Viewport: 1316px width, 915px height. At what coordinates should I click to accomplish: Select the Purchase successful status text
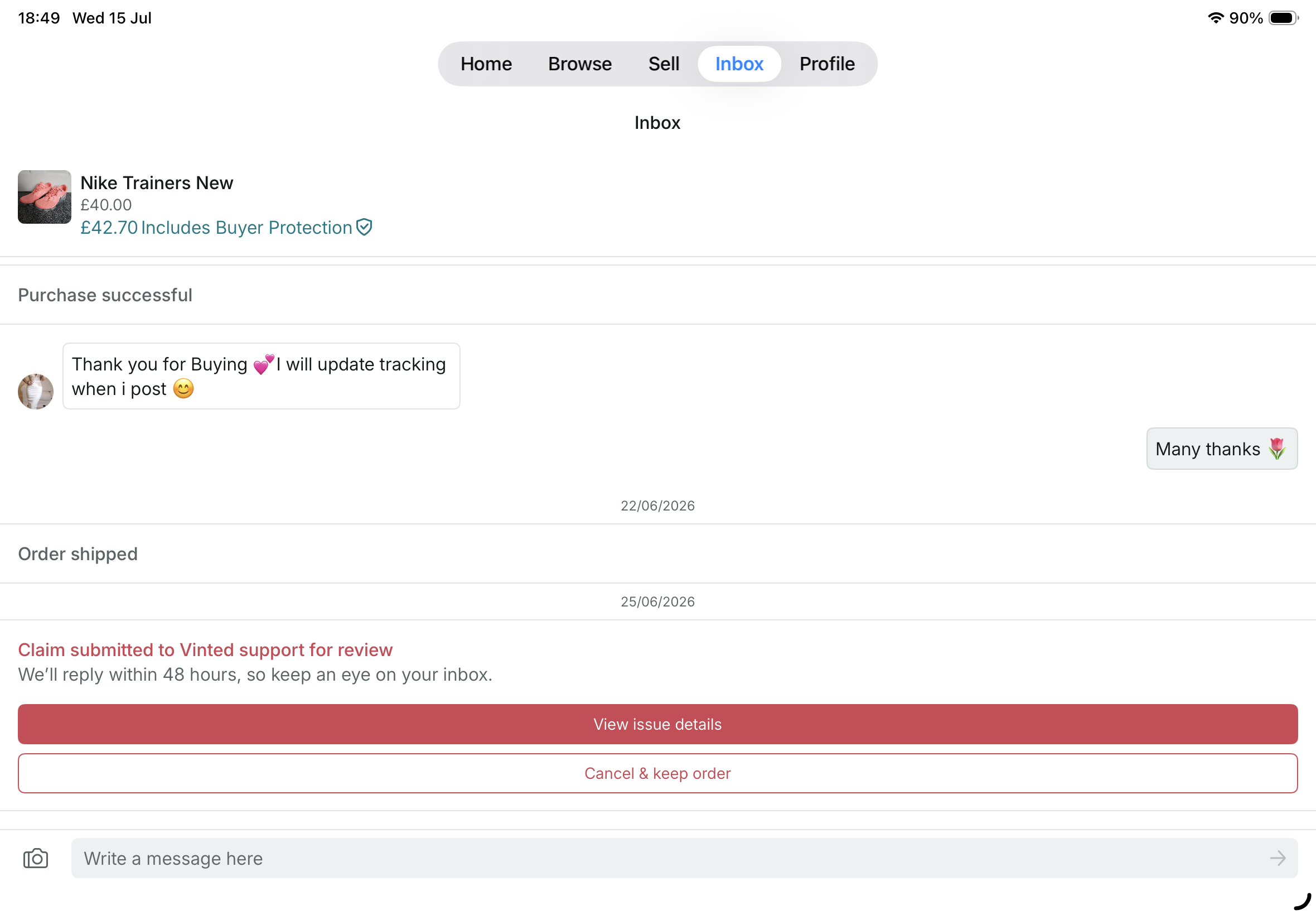point(105,295)
